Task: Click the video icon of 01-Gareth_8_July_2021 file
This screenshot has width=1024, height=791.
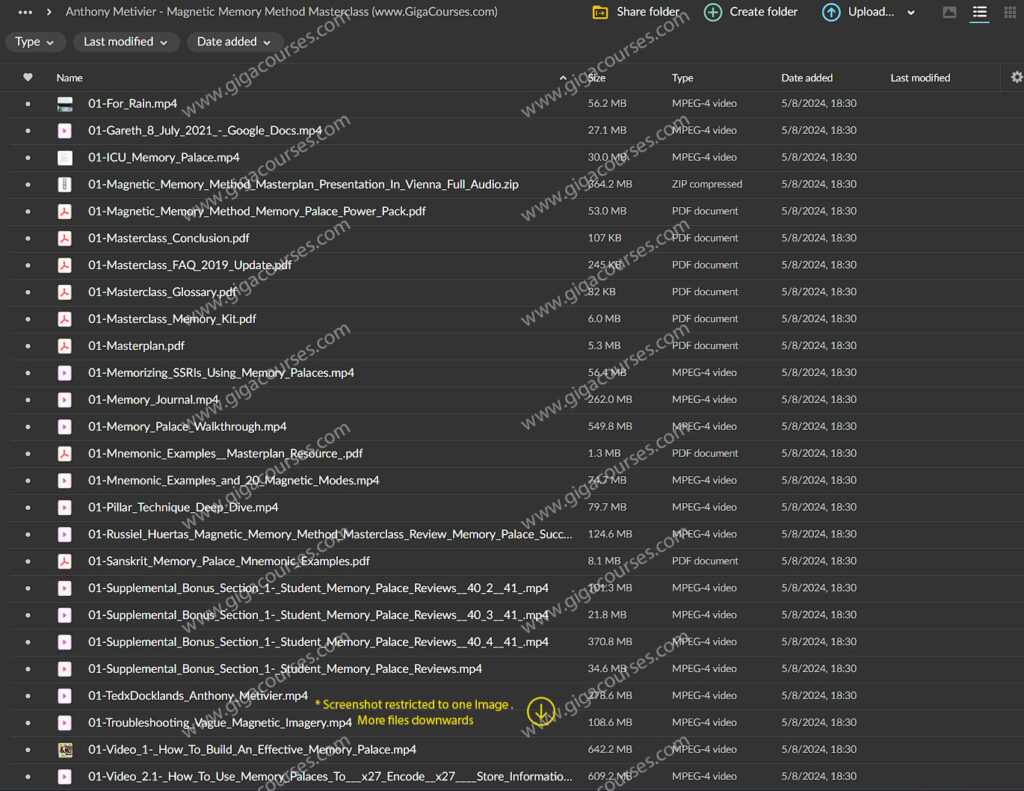Action: pyautogui.click(x=65, y=131)
